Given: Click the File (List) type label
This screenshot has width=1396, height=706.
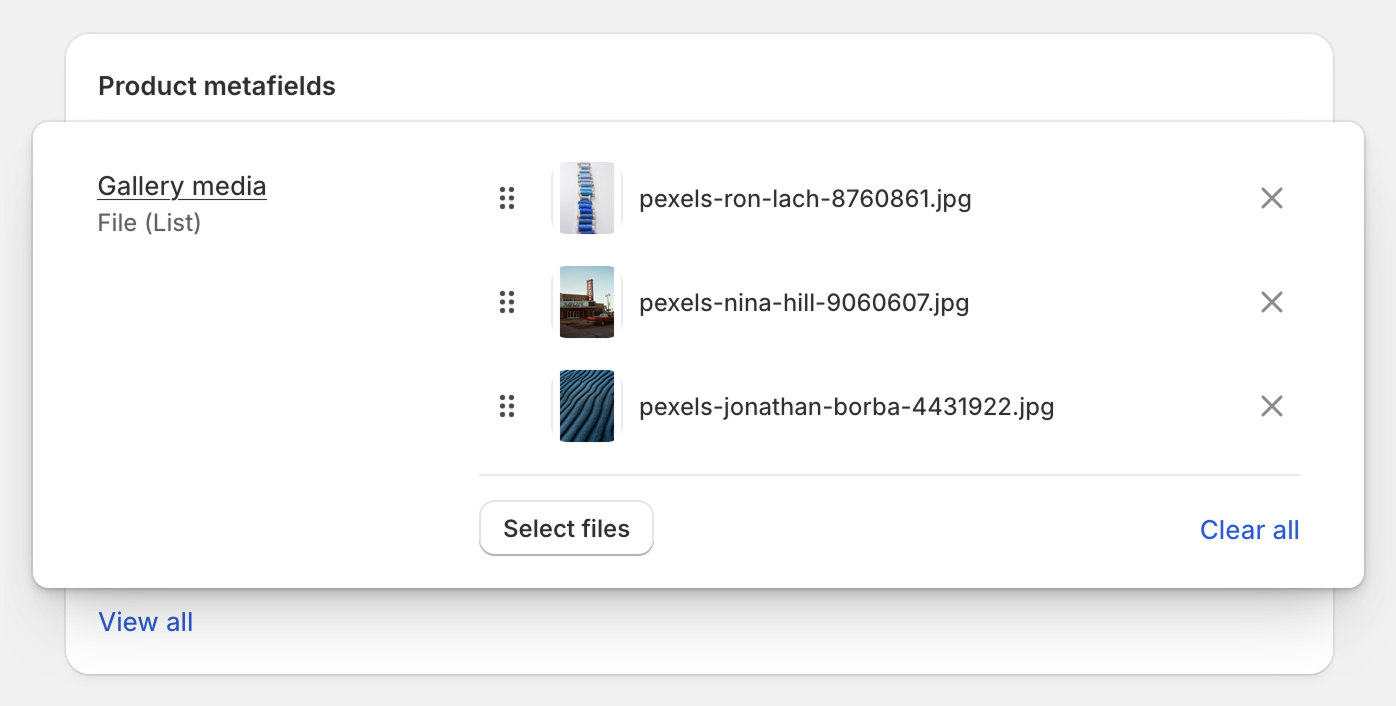Looking at the screenshot, I should point(149,222).
